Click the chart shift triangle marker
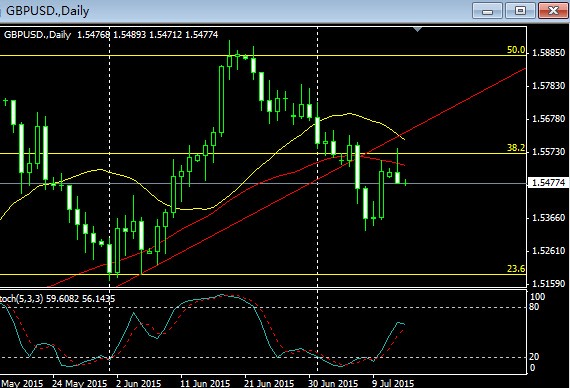 pos(418,29)
